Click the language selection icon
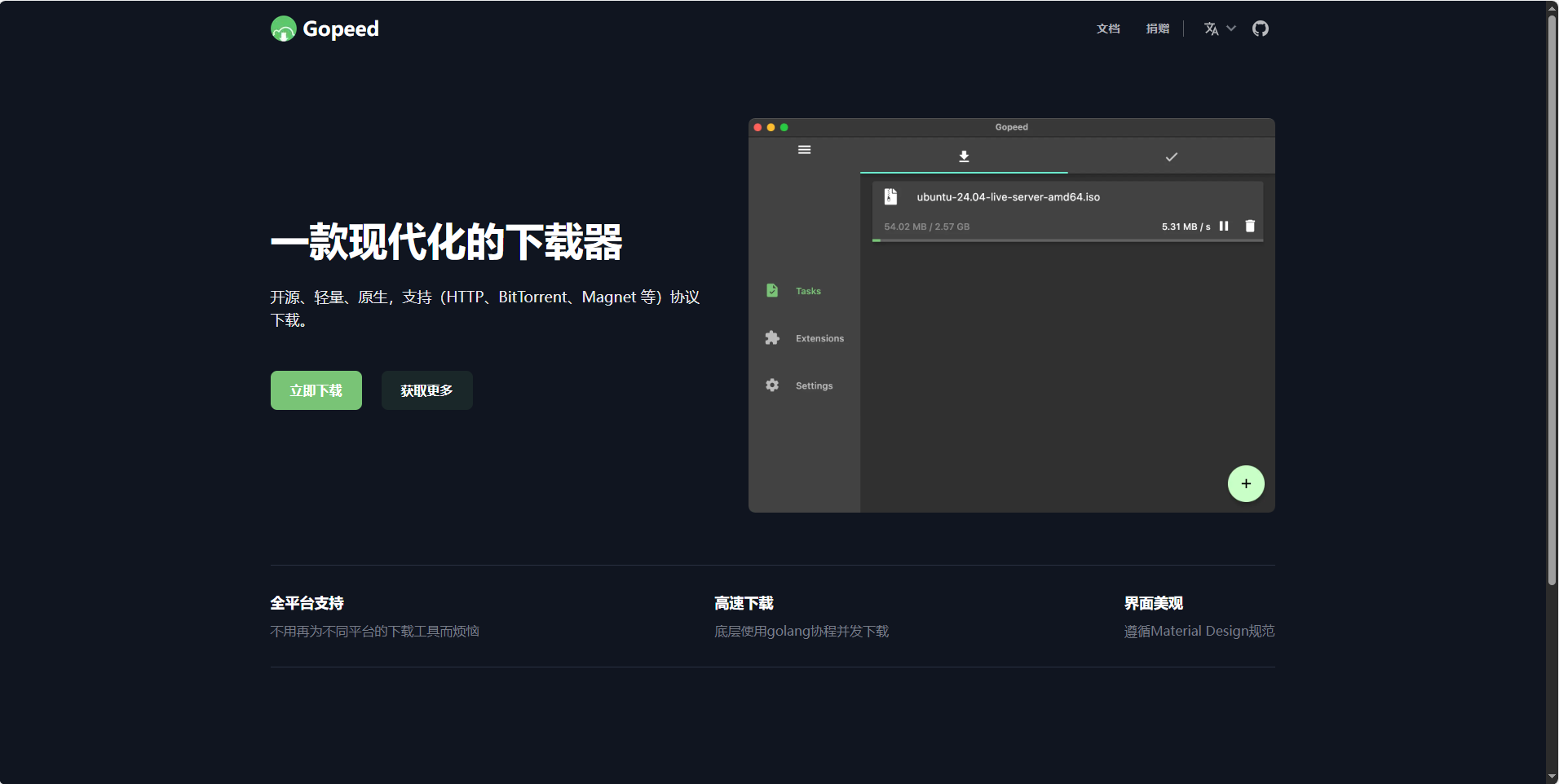Viewport: 1559px width, 784px height. tap(1210, 29)
